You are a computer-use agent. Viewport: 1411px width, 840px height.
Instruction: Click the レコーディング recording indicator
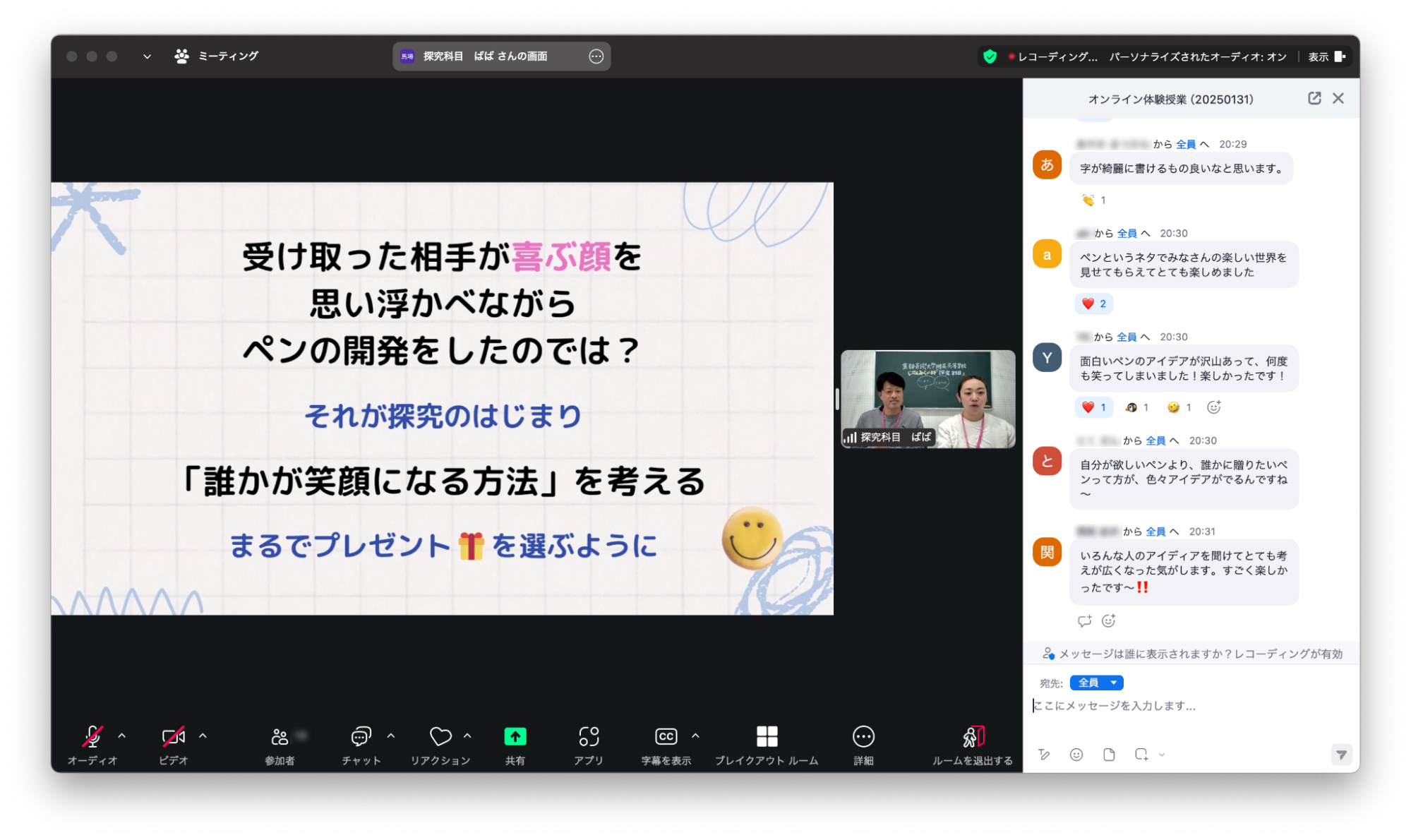point(1053,56)
